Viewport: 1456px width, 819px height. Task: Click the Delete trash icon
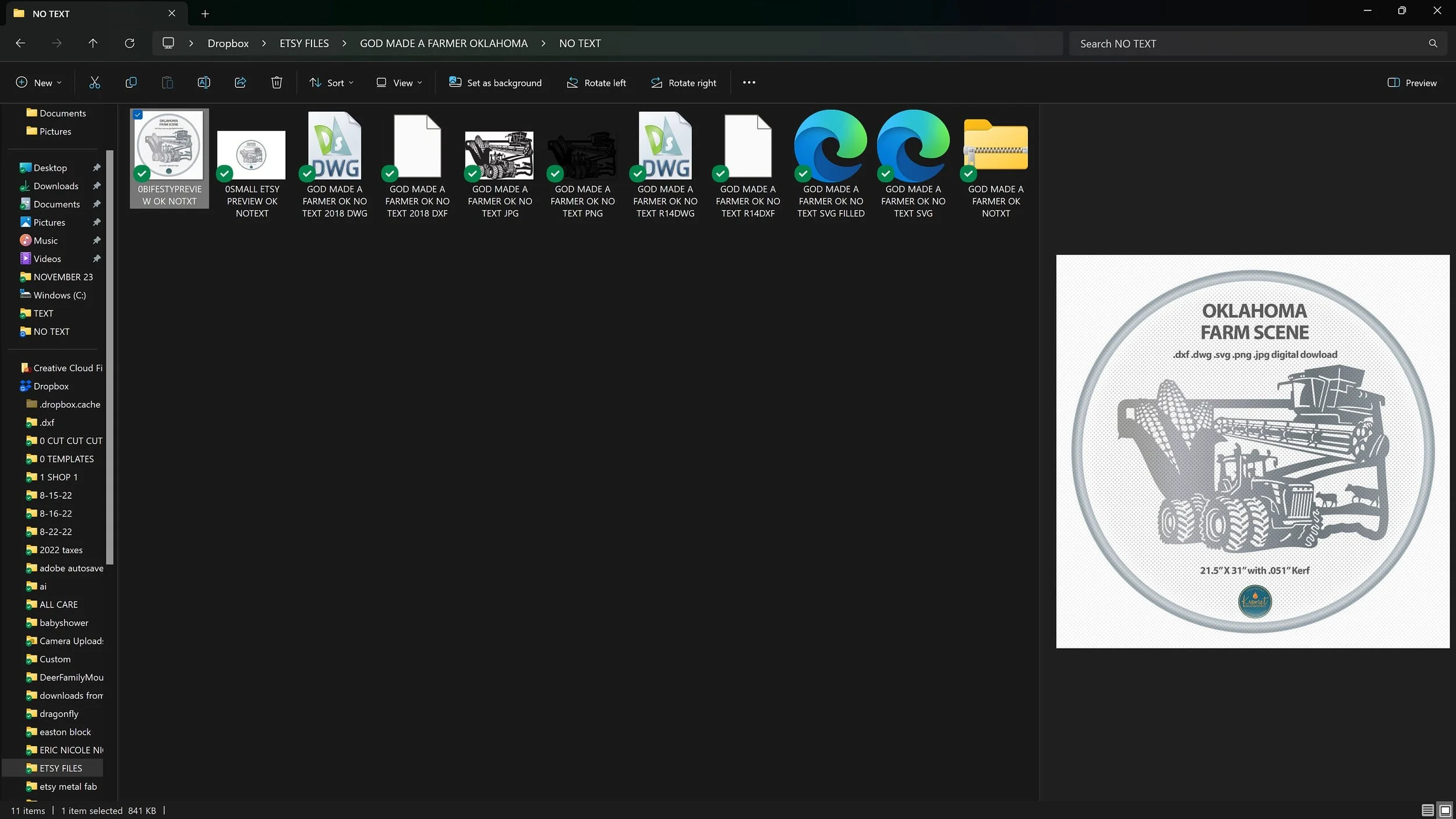[277, 83]
